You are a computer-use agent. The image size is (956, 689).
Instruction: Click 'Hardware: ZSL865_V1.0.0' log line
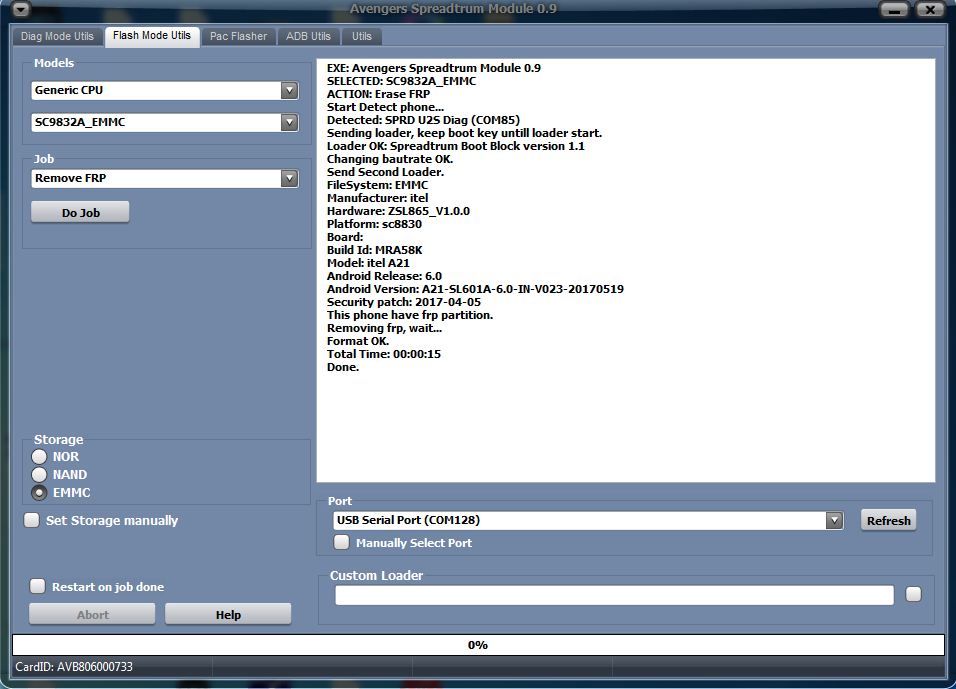click(398, 211)
